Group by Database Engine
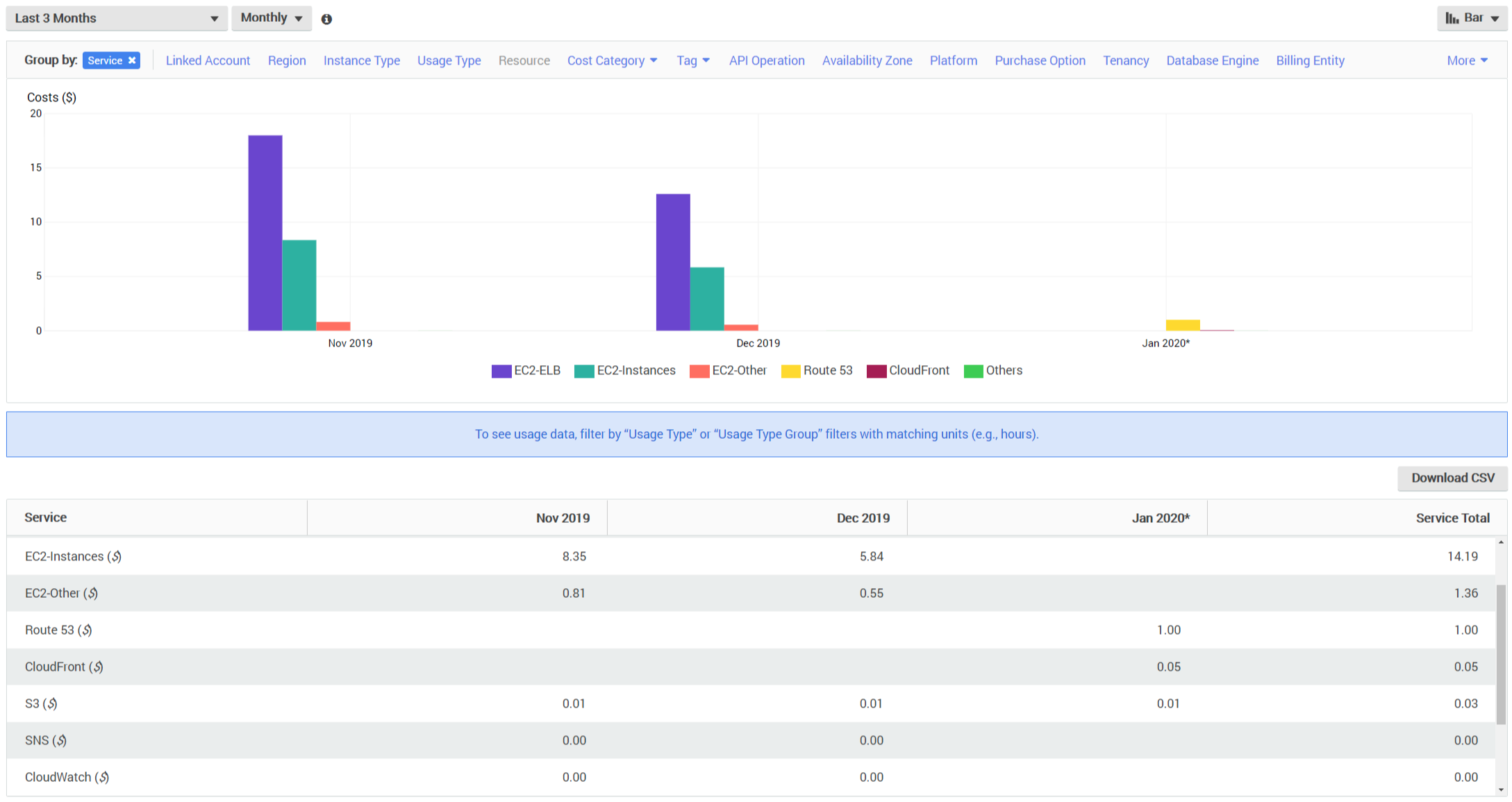 click(1212, 60)
